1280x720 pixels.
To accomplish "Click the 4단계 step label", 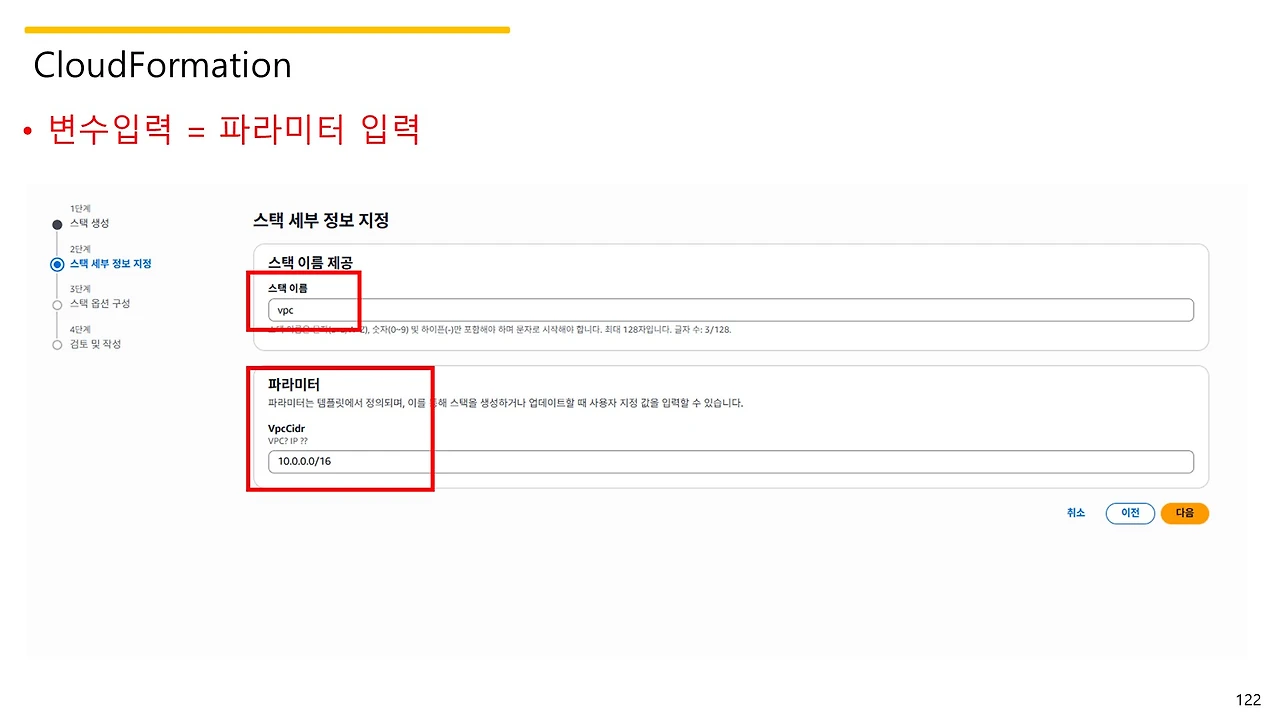I will coord(80,329).
